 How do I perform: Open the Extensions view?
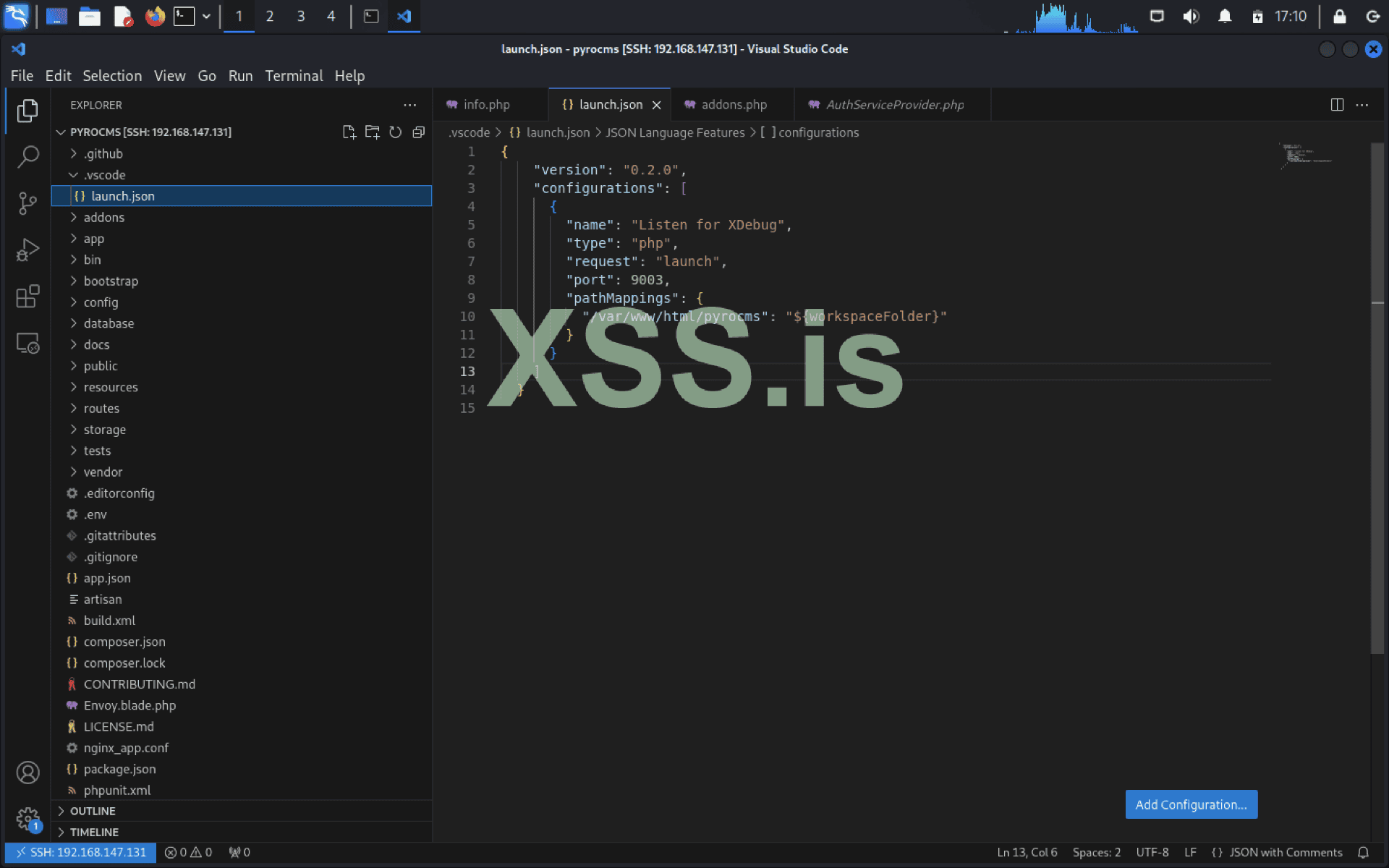[x=27, y=297]
